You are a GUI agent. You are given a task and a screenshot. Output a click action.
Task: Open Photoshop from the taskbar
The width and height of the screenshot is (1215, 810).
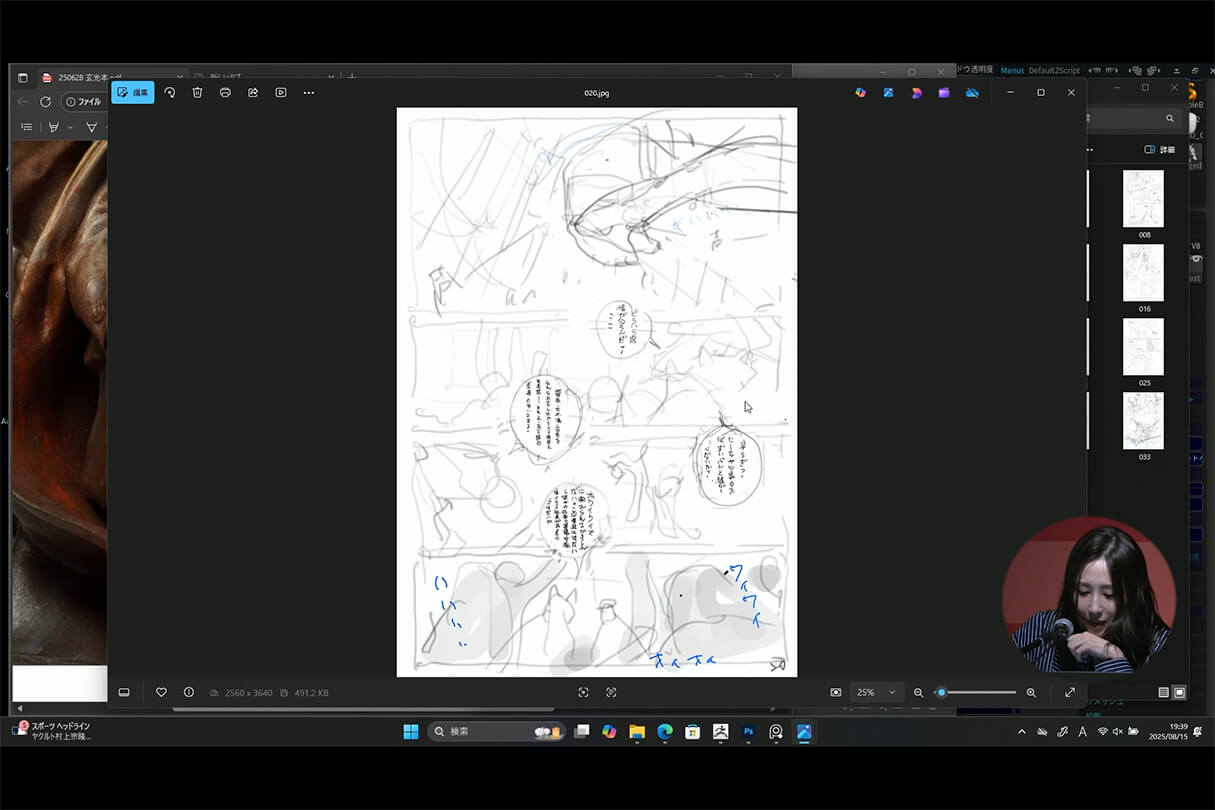pos(748,731)
